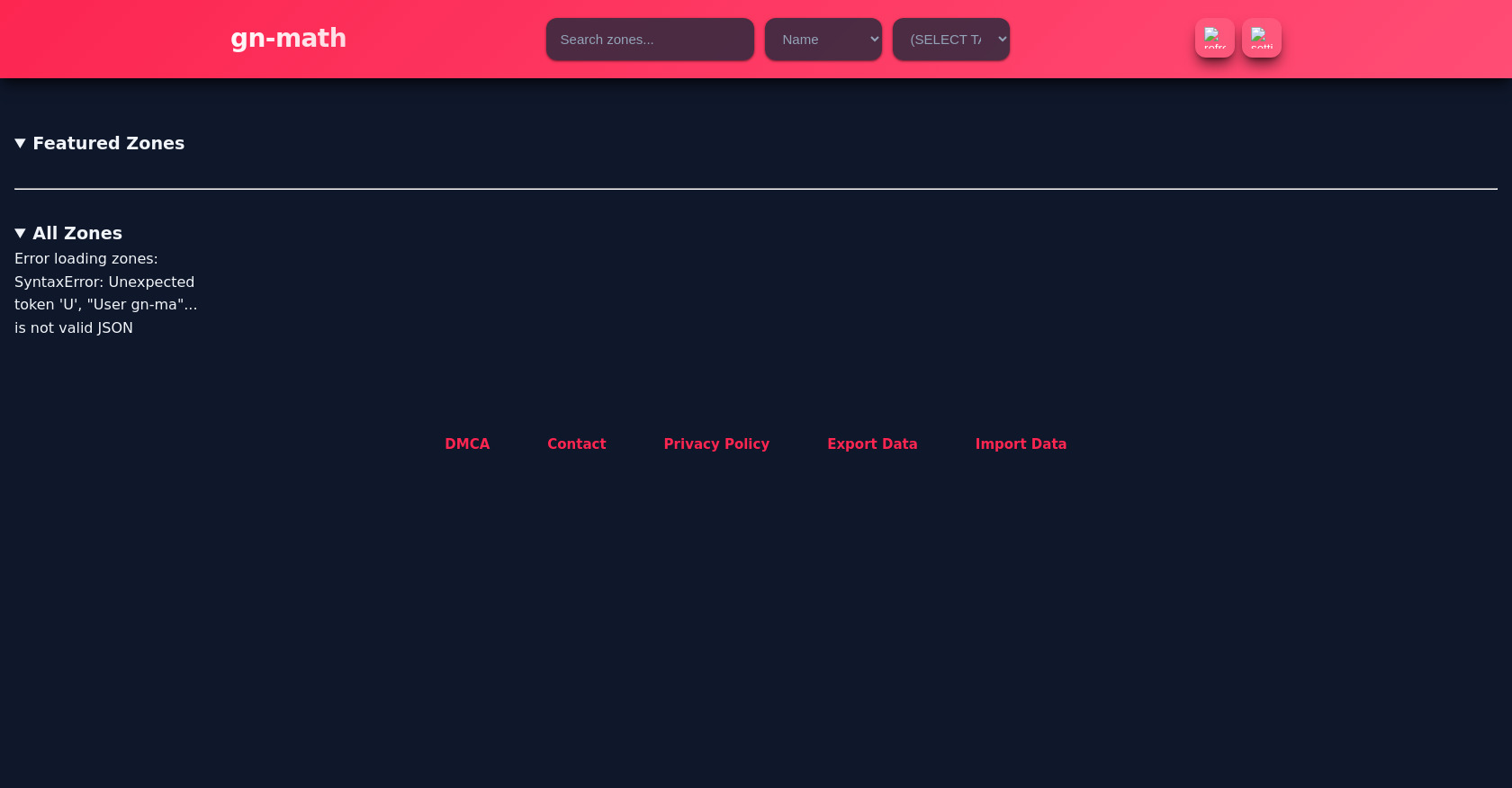Click the chevron arrow on tag dropdown
The image size is (1512, 788).
point(1002,40)
